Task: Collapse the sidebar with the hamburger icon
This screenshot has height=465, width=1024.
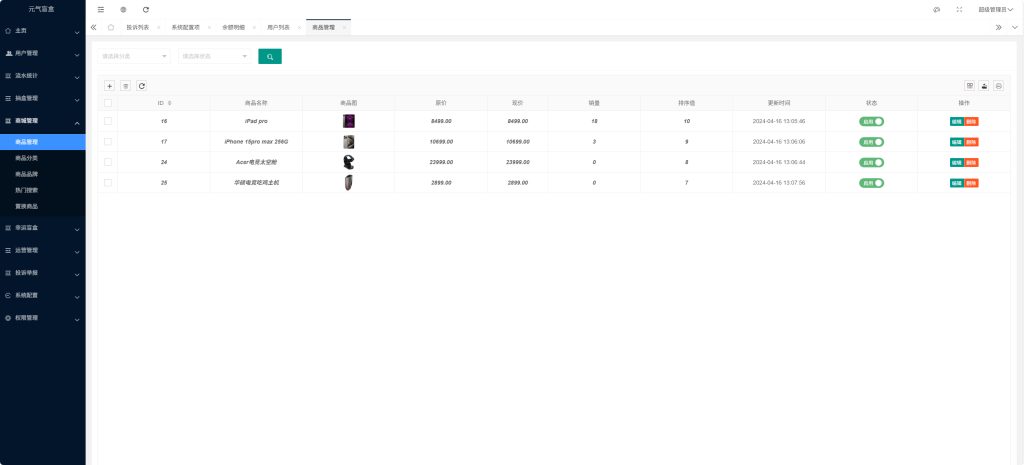Action: (x=100, y=9)
